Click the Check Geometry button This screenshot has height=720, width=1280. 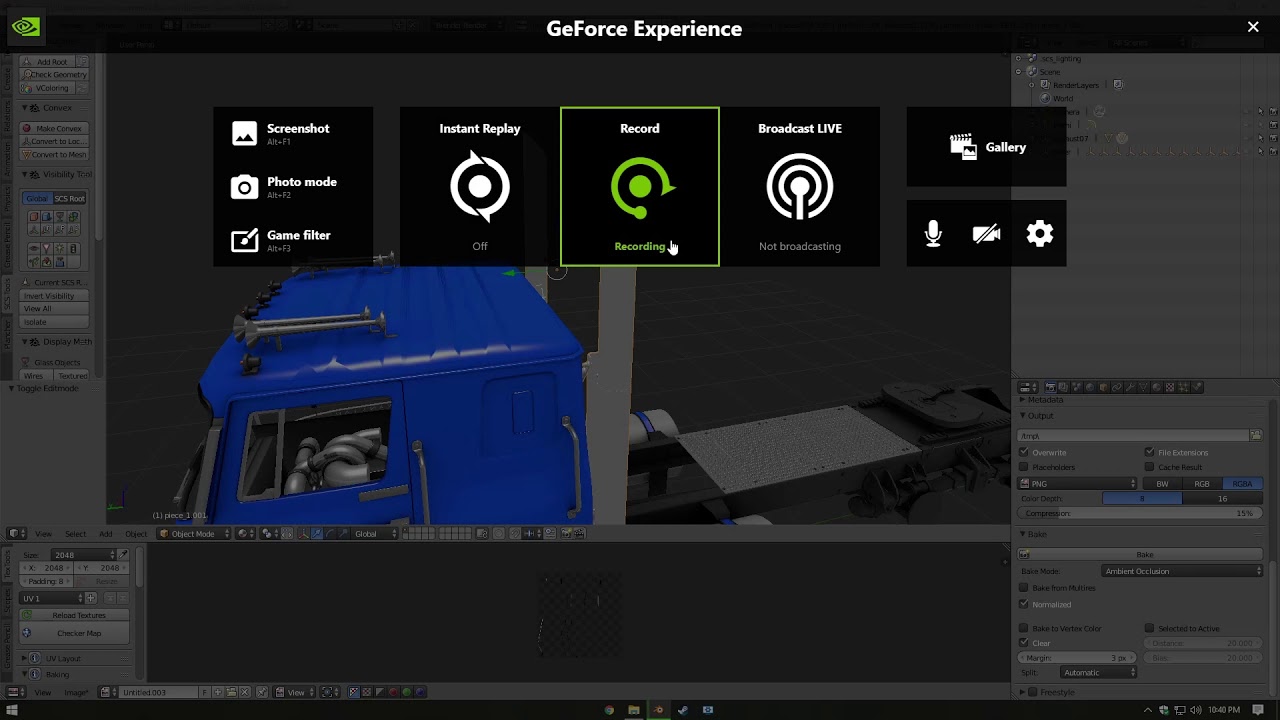[55, 75]
